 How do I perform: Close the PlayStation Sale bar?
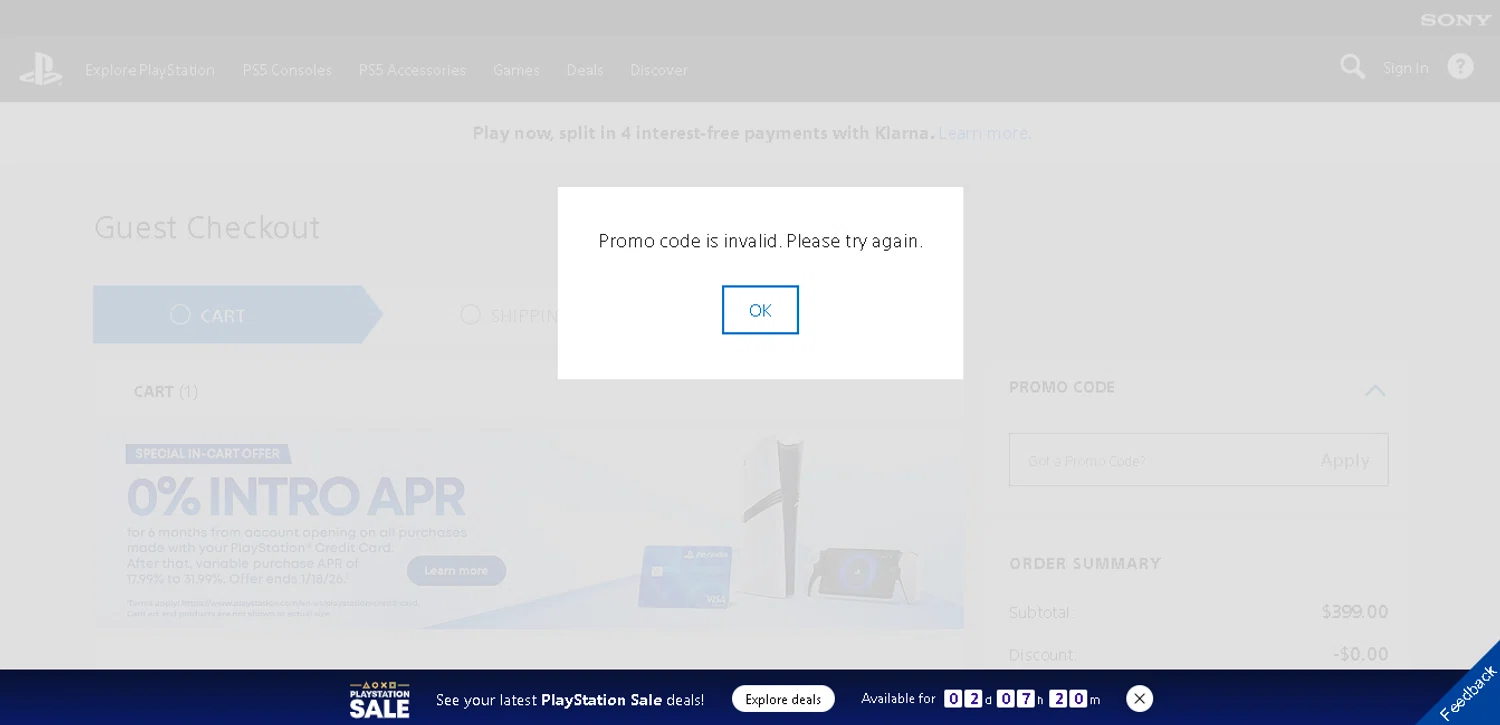click(x=1139, y=698)
